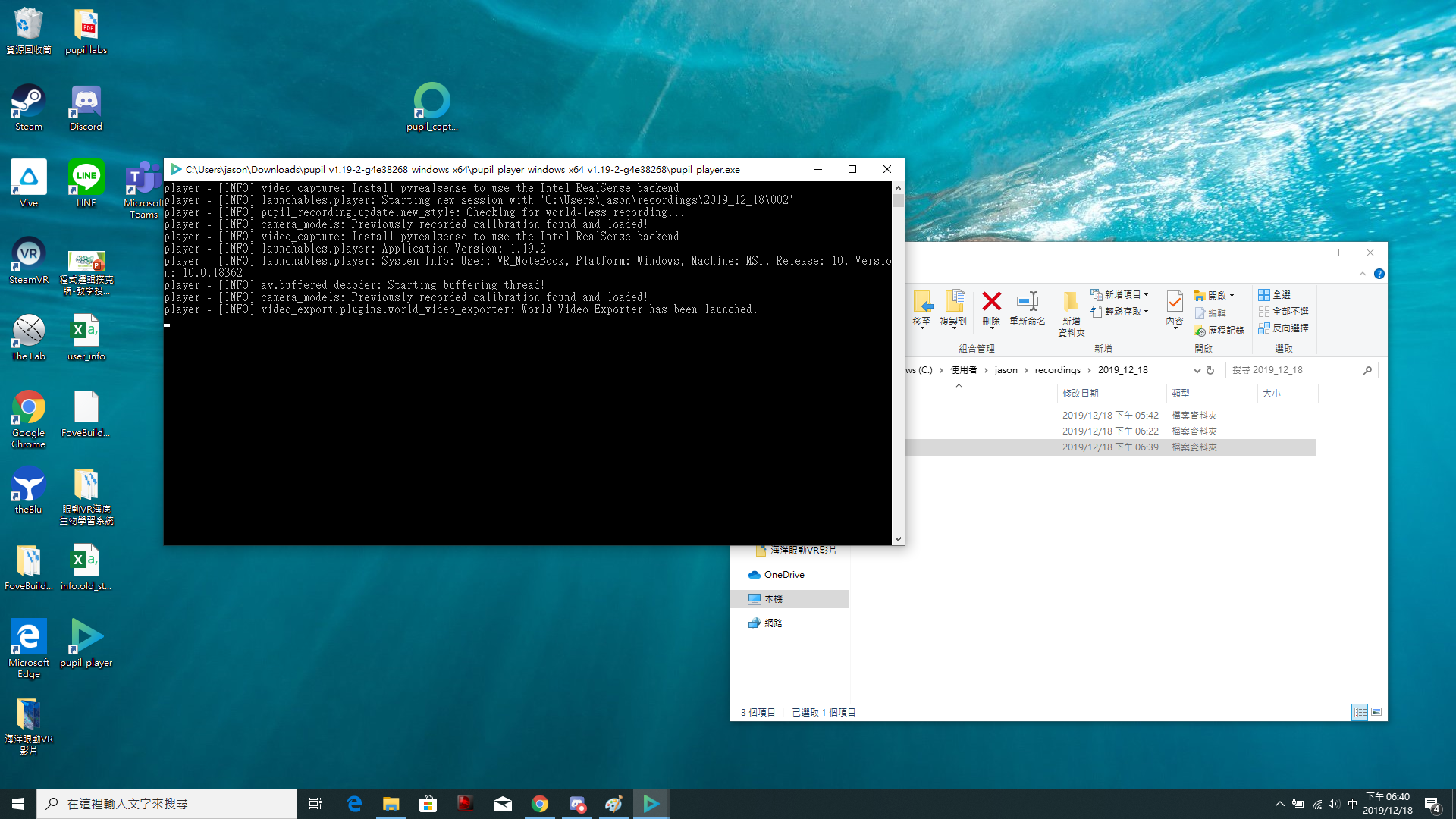
Task: Click Select All (全選) in Explorer ribbon
Action: 1274,294
